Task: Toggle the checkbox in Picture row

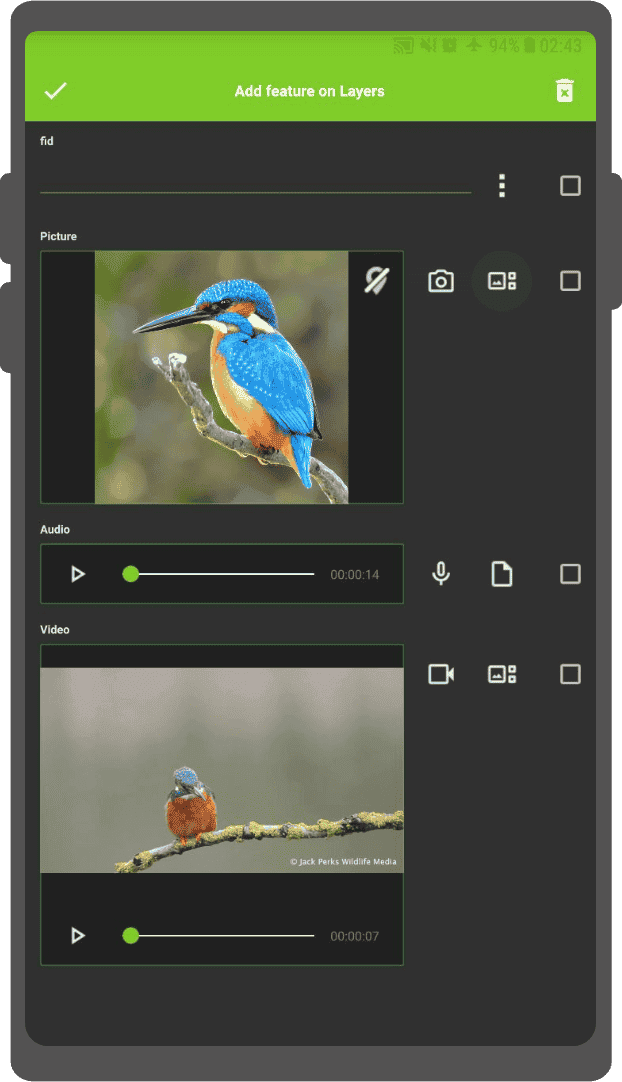Action: click(x=570, y=281)
